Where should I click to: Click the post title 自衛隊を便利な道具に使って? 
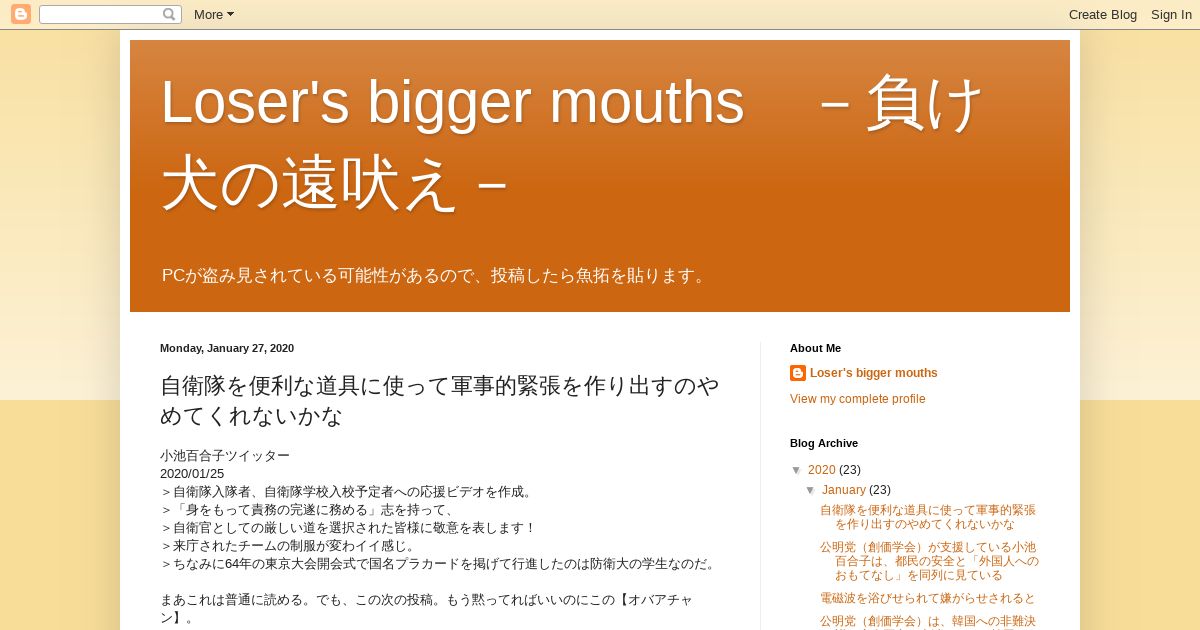coord(440,400)
